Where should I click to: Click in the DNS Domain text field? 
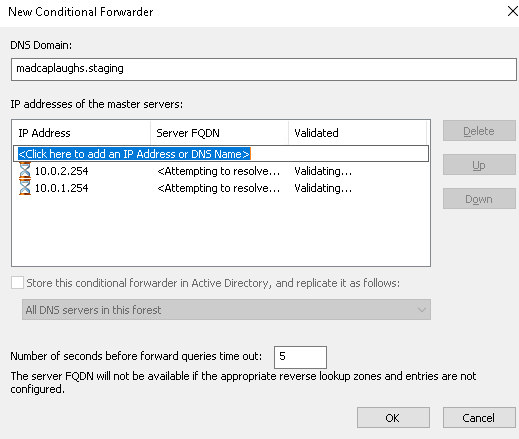(x=264, y=69)
